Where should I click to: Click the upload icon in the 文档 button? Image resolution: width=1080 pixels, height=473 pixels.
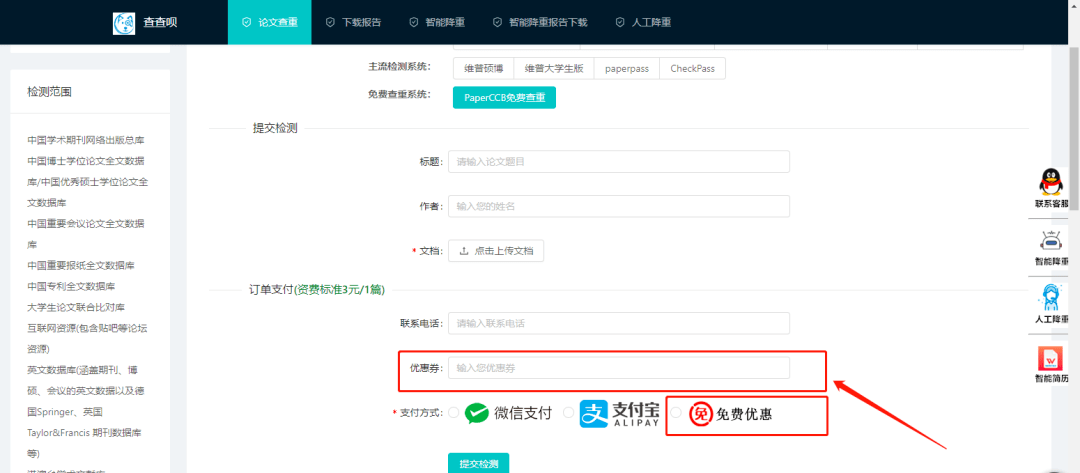coord(464,251)
